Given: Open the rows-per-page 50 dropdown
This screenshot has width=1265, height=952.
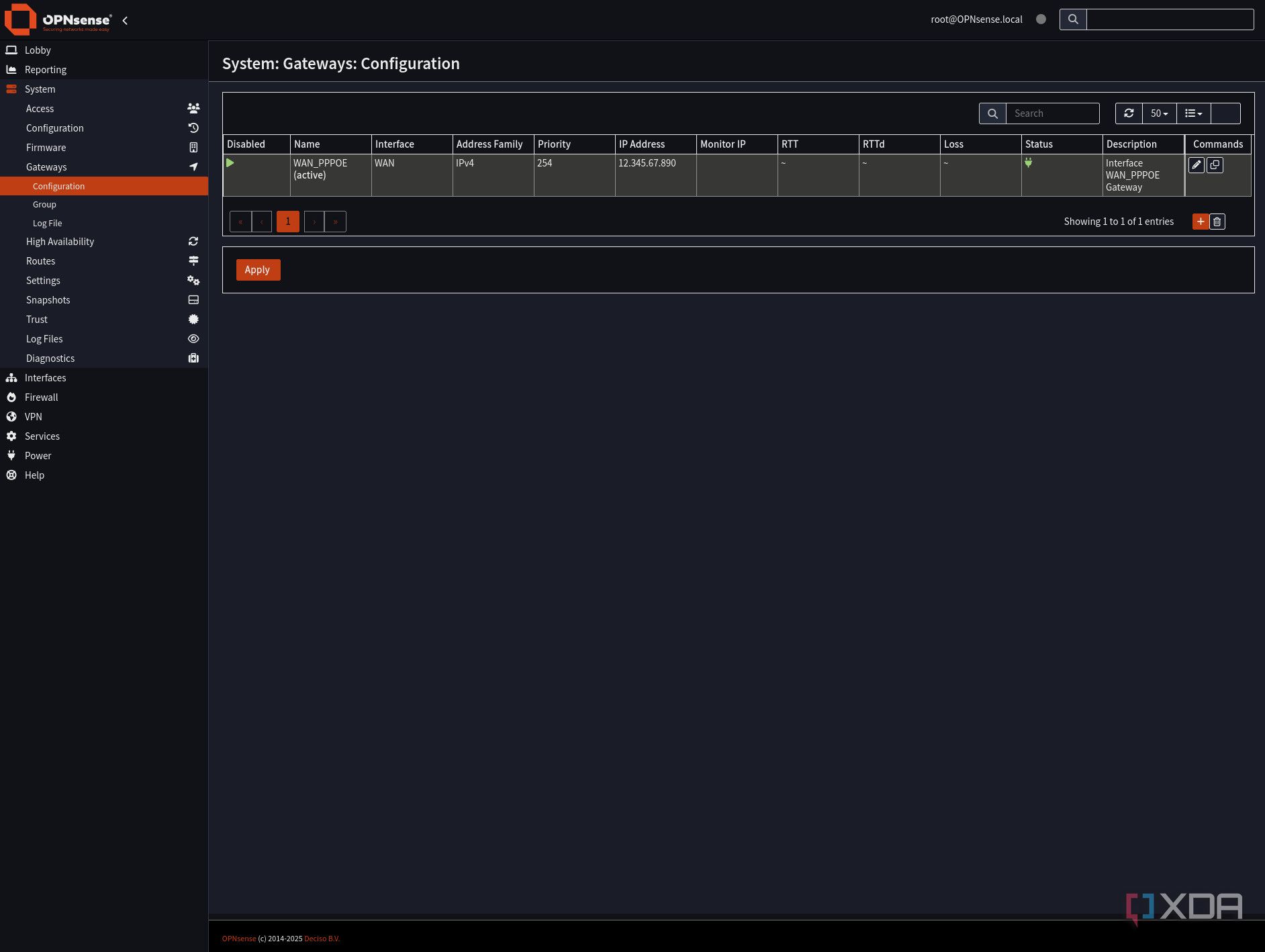Looking at the screenshot, I should (1160, 113).
